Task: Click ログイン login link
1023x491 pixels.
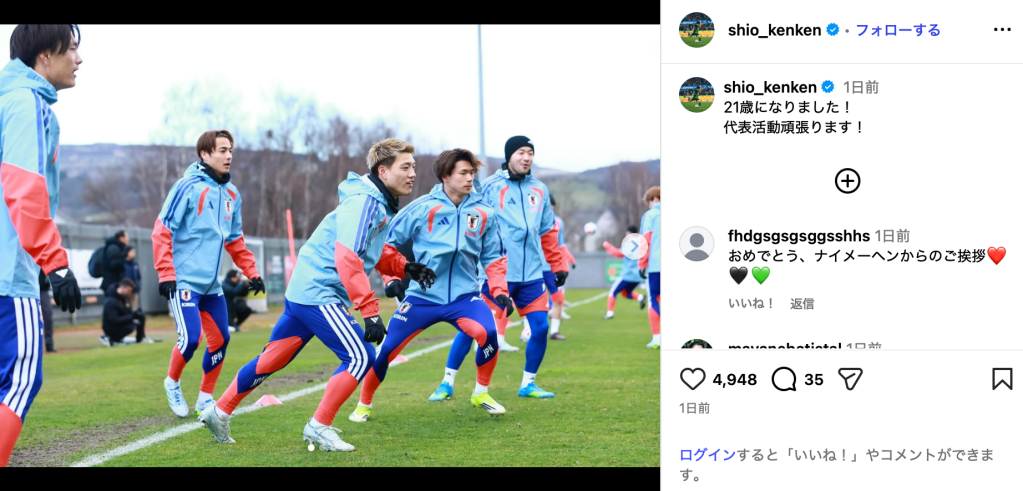Action: point(708,455)
